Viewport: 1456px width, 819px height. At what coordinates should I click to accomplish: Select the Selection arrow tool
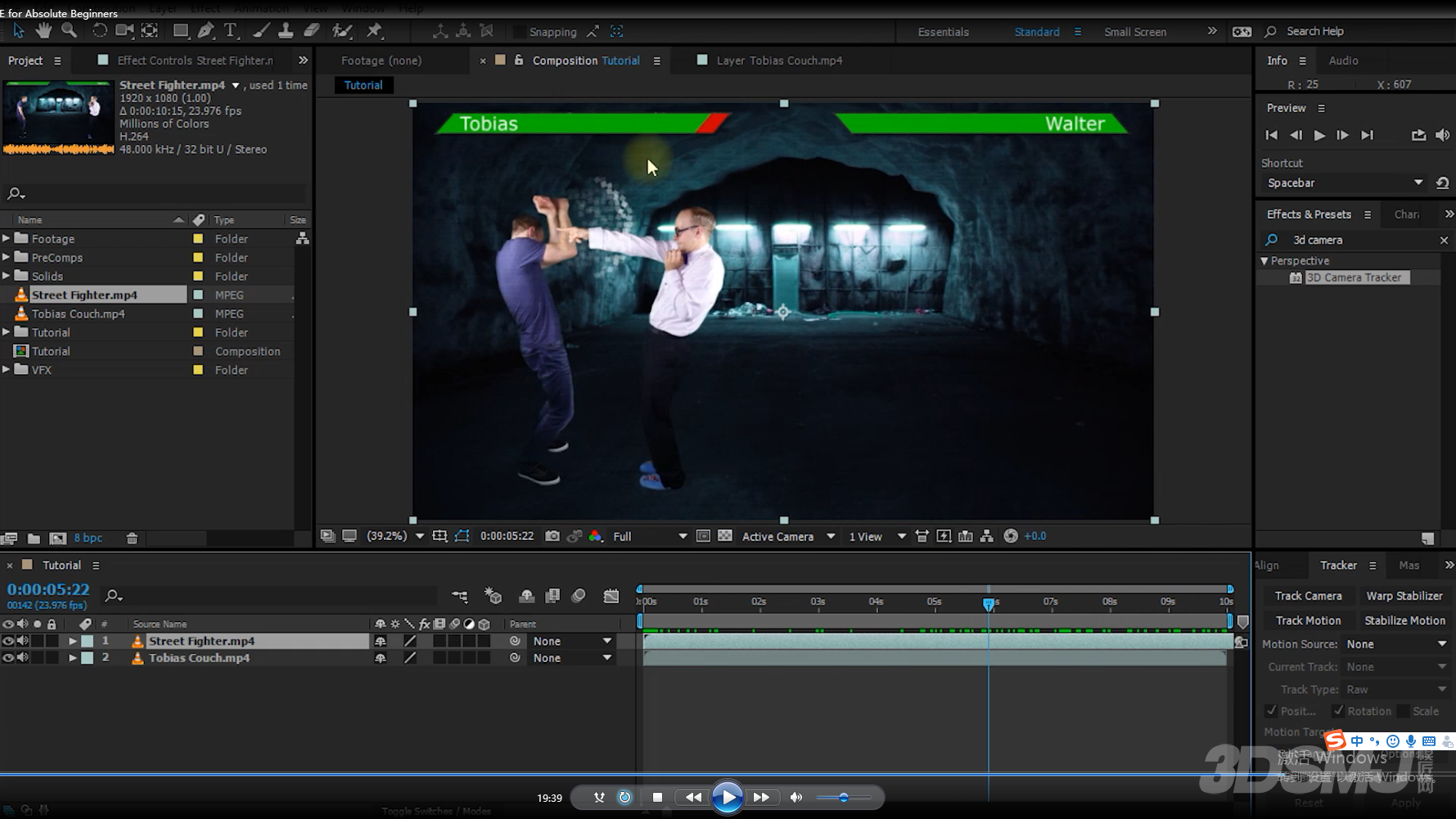[18, 31]
